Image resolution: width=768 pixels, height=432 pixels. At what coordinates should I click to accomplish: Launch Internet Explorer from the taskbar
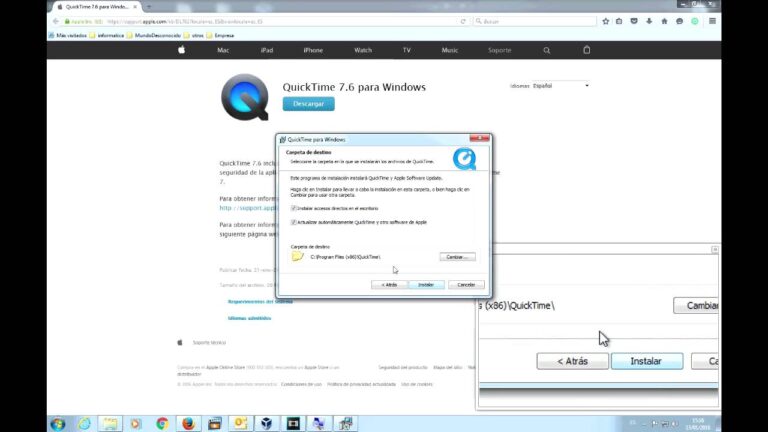(x=84, y=424)
